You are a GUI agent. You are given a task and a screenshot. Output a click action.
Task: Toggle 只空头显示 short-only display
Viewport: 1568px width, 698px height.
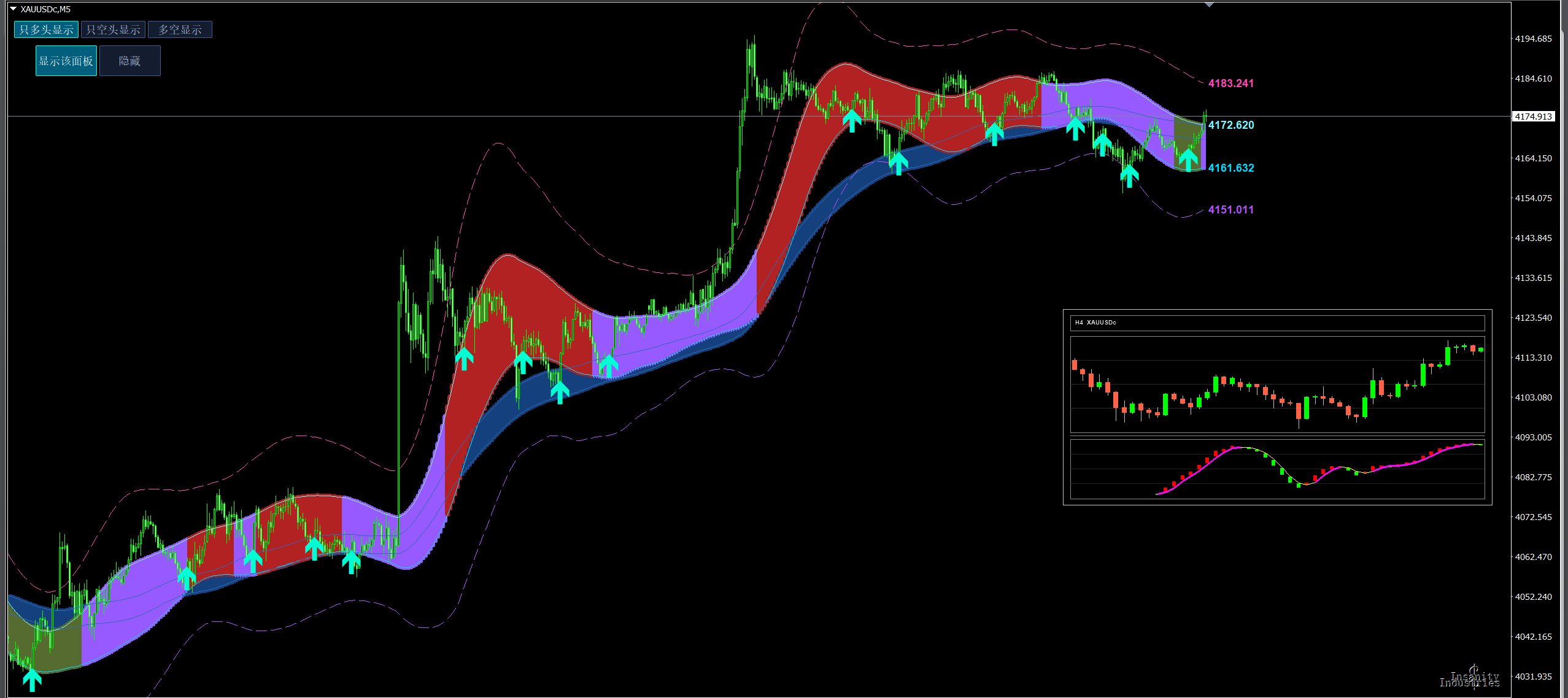[x=113, y=29]
